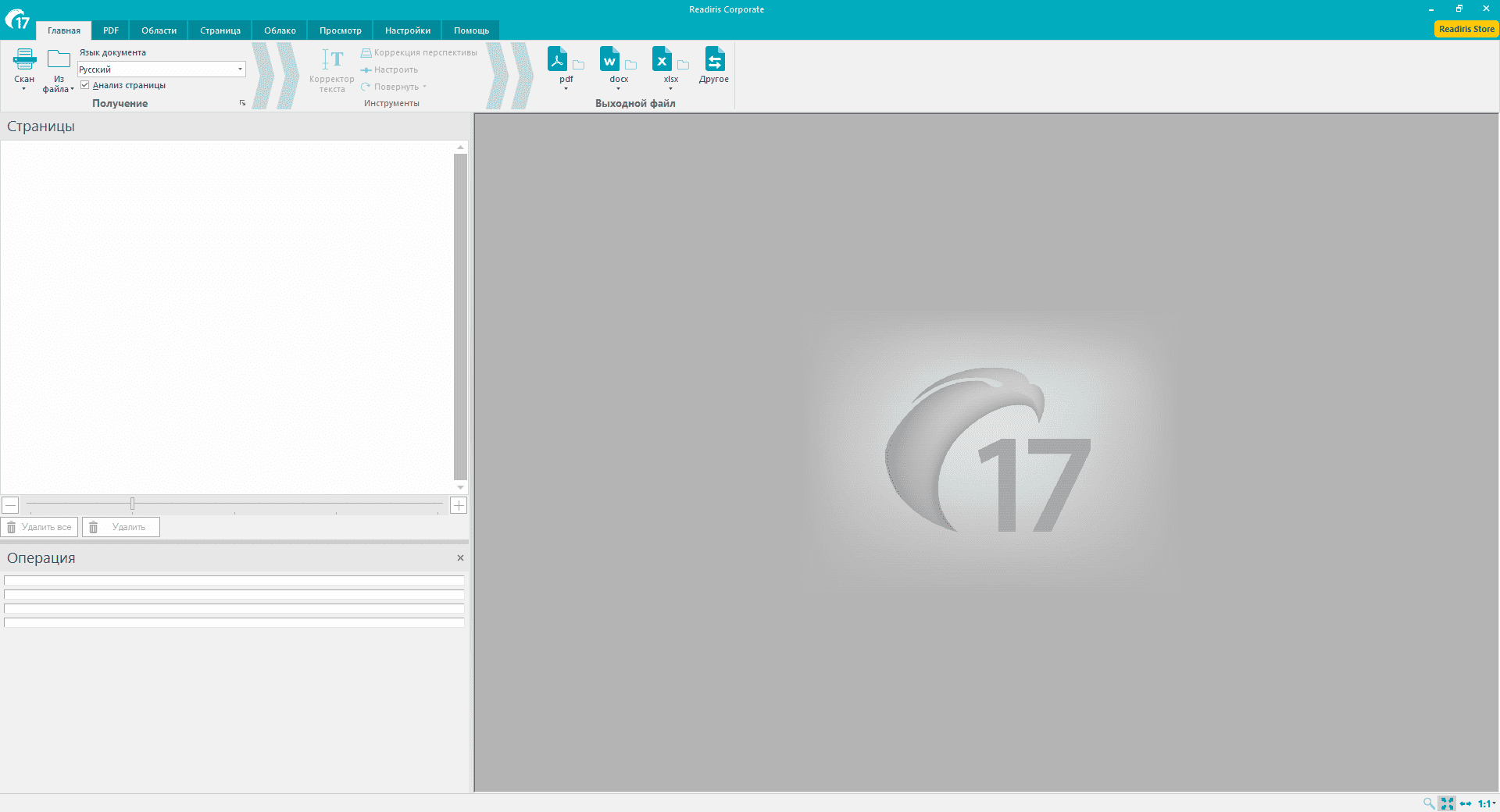Open the Повернуть dropdown arrow
The width and height of the screenshot is (1500, 812).
pos(424,87)
